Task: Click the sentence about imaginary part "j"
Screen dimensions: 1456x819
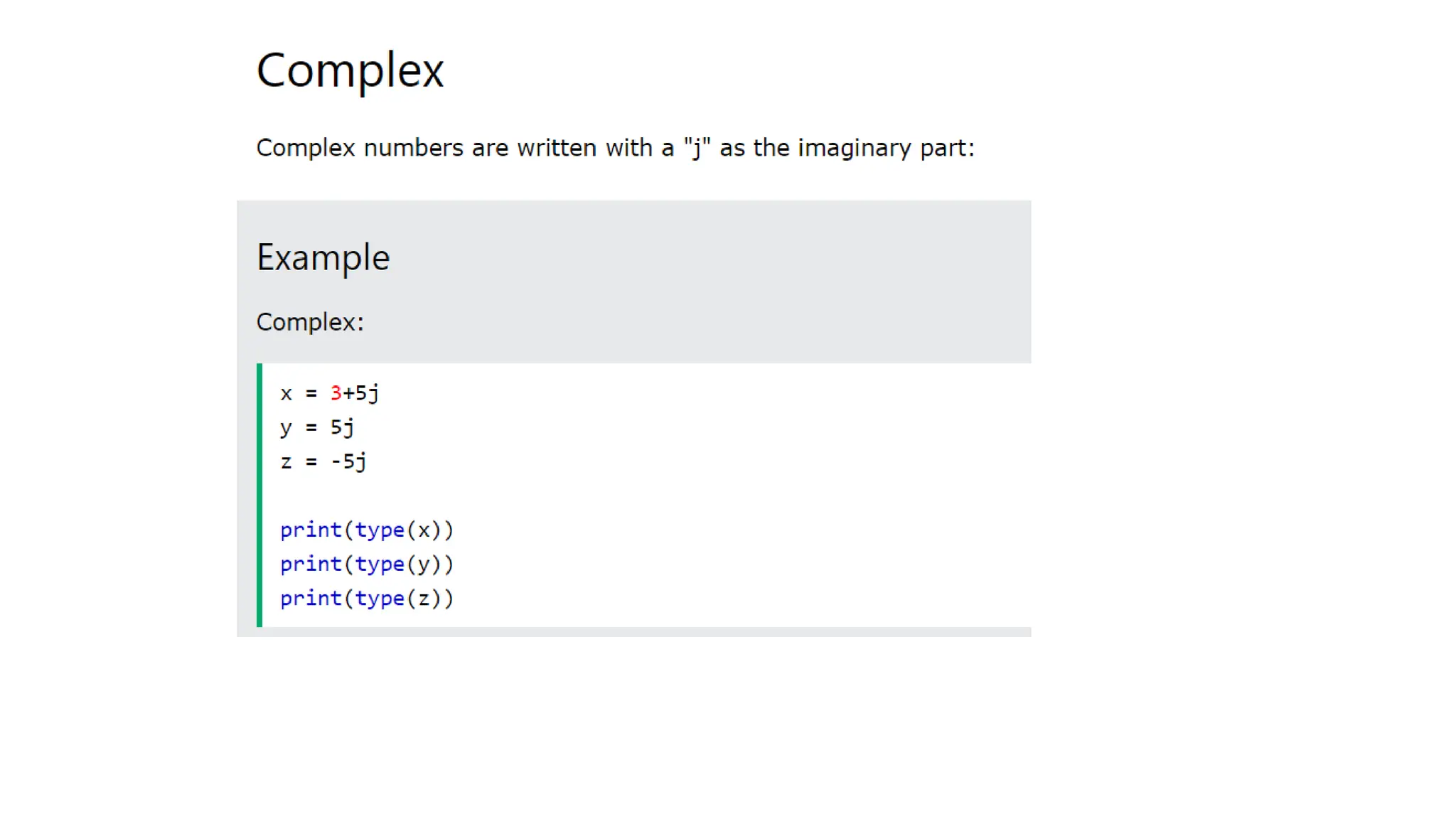Action: [x=615, y=148]
